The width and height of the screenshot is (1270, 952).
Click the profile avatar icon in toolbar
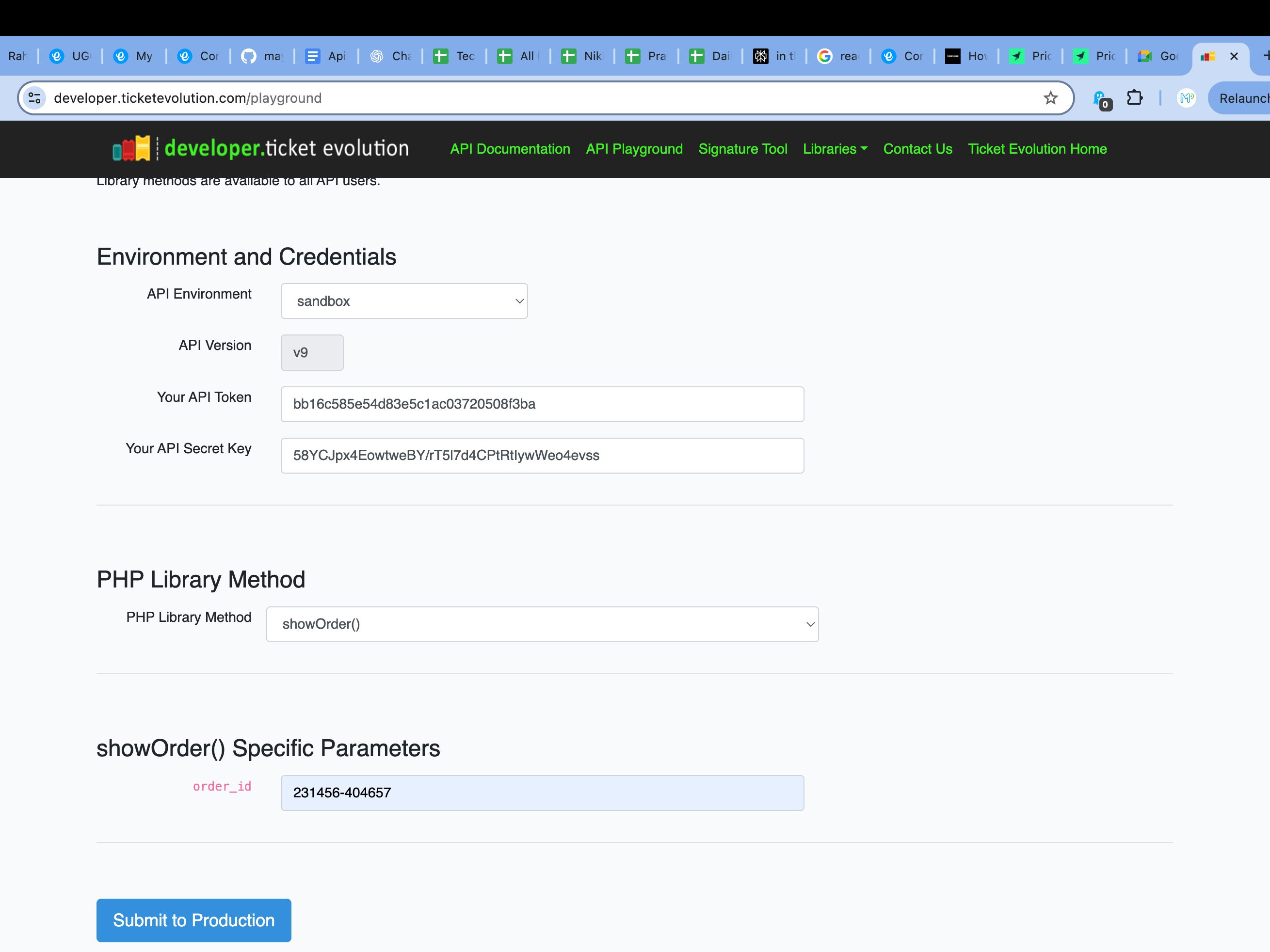tap(1186, 98)
